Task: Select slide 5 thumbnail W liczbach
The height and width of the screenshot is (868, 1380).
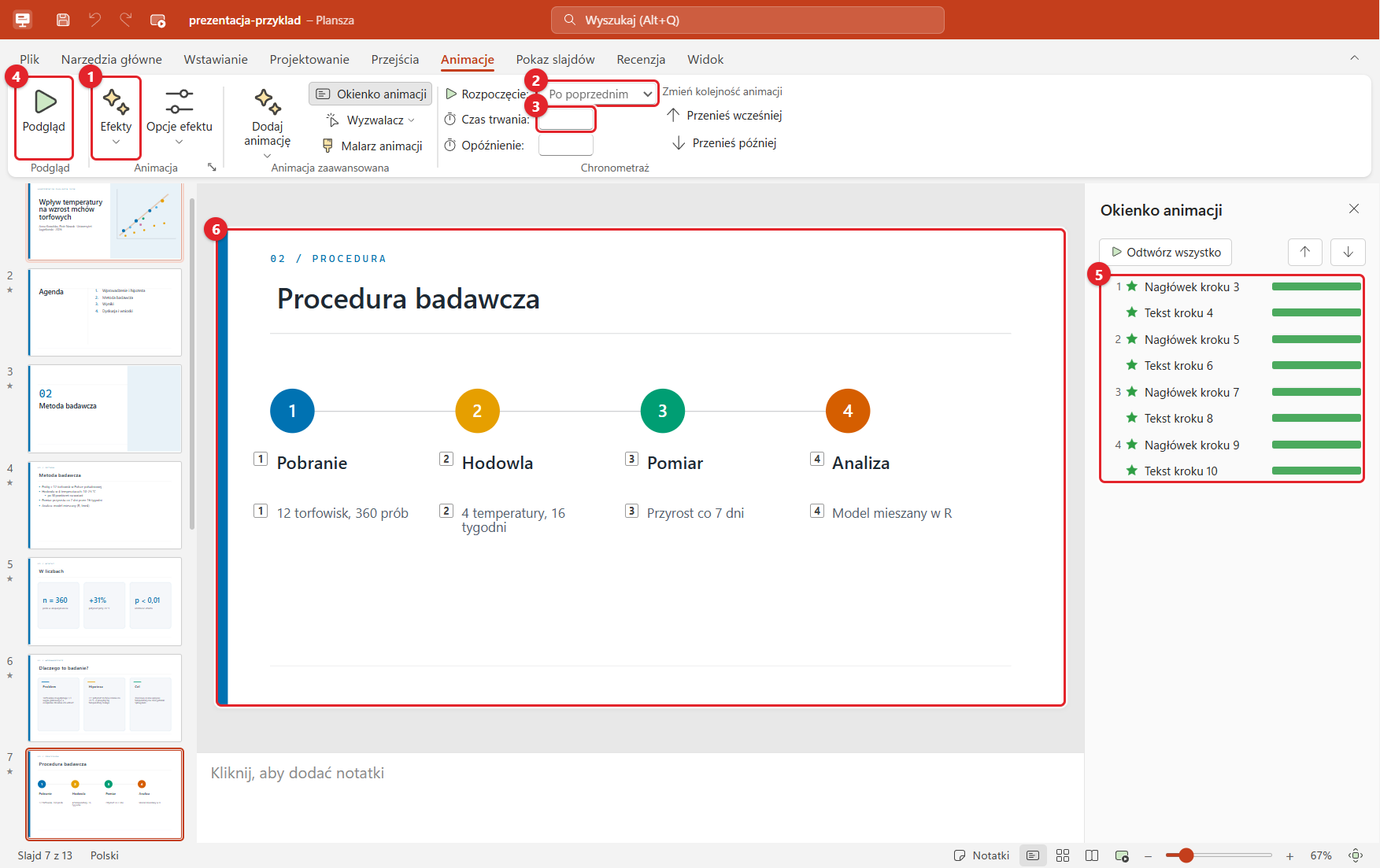Action: pos(105,601)
